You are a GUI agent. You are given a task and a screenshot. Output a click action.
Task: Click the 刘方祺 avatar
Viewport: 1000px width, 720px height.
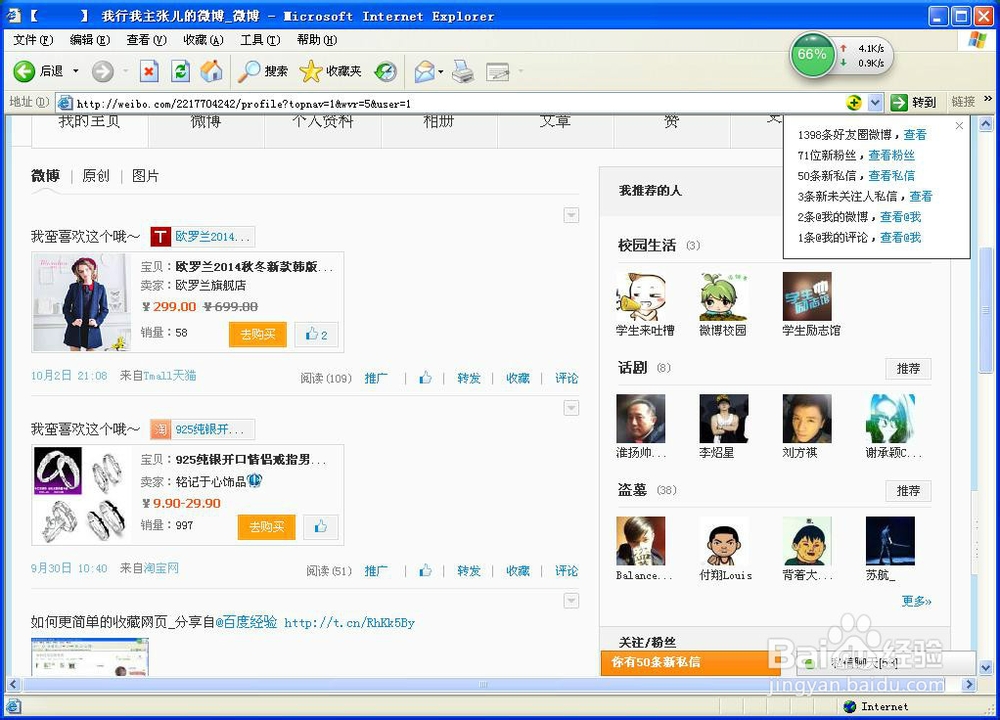coord(807,418)
